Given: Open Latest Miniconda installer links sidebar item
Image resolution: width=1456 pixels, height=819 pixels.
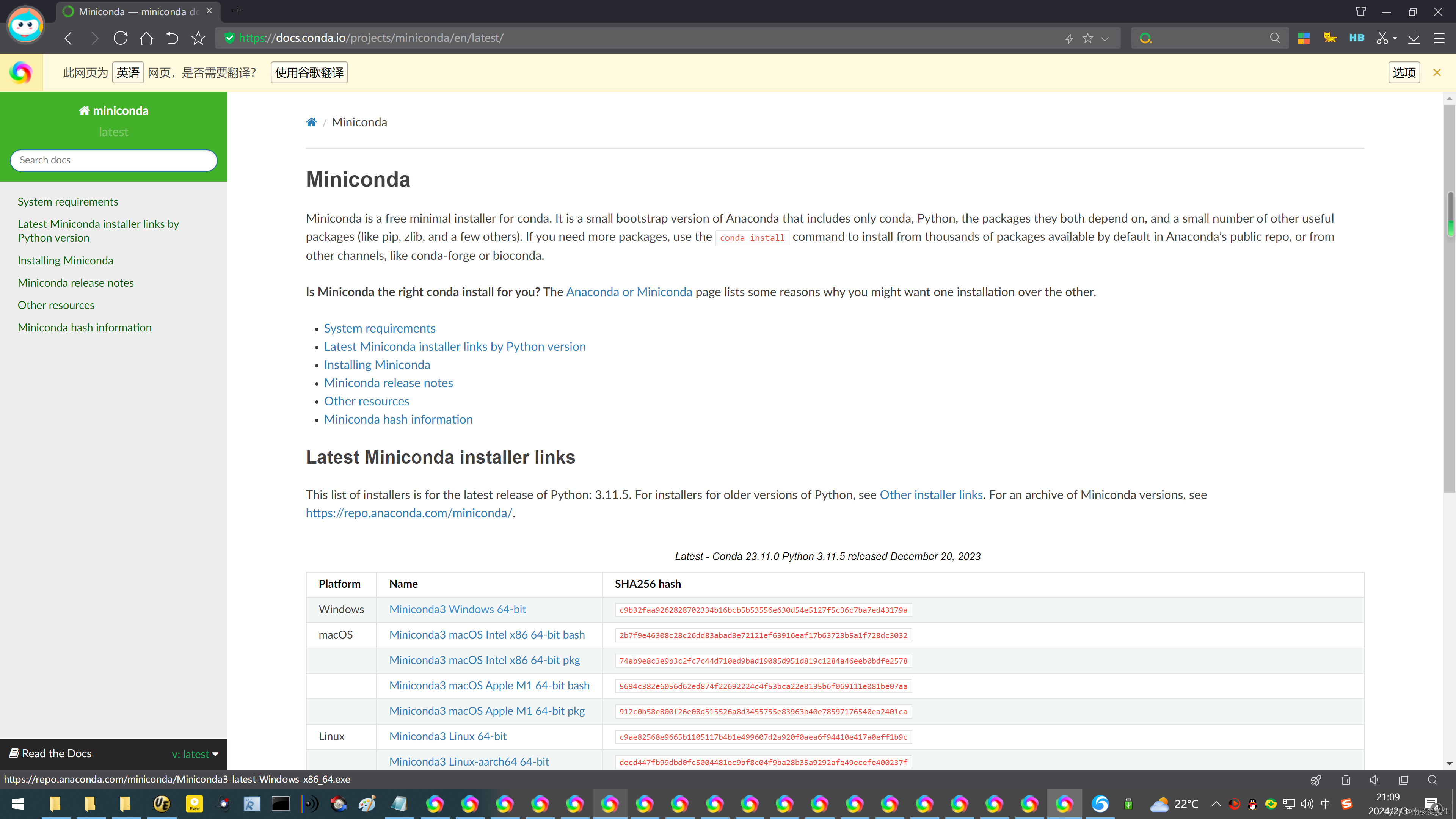Looking at the screenshot, I should (98, 231).
